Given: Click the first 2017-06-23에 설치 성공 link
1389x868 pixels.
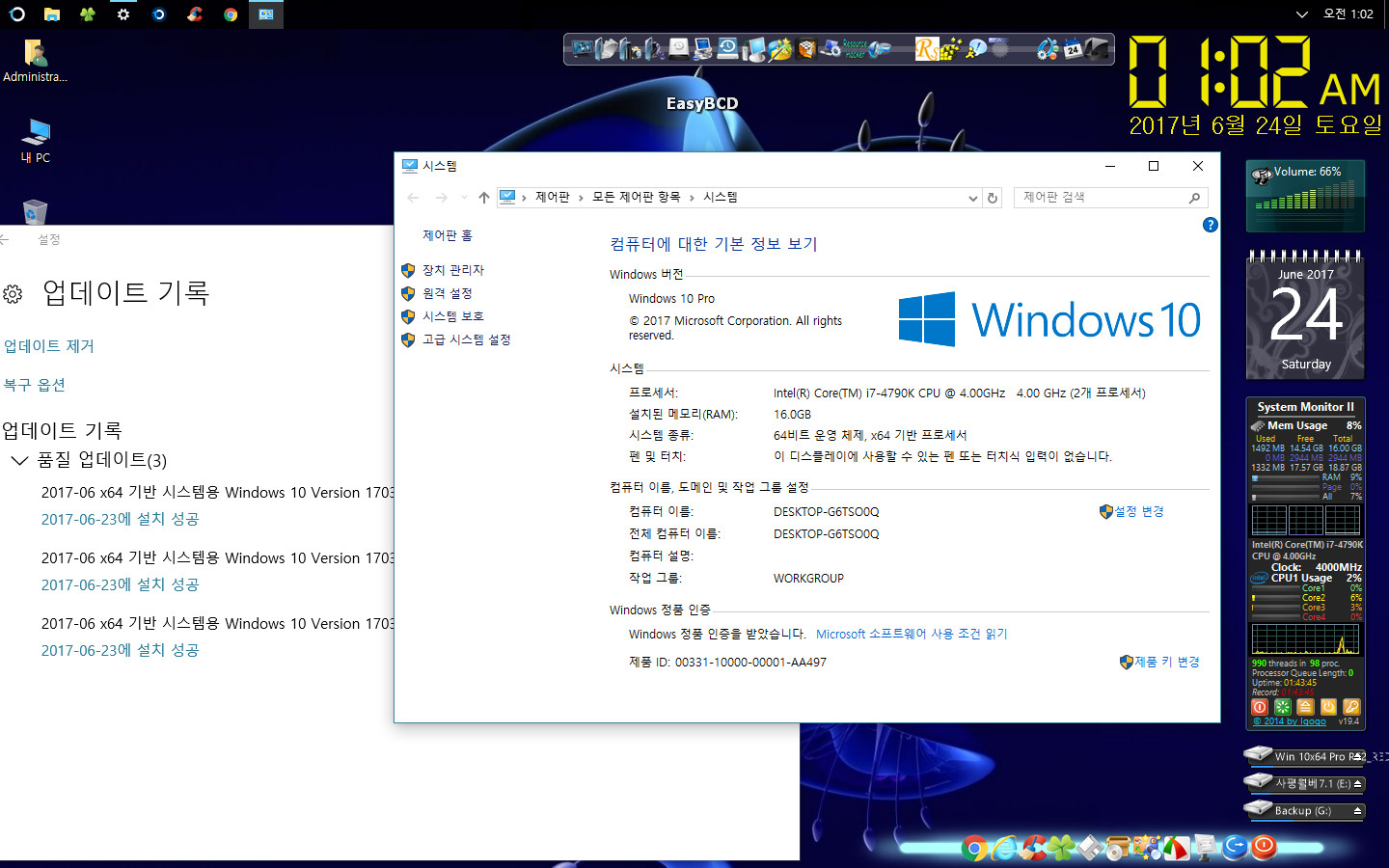Looking at the screenshot, I should 120,519.
